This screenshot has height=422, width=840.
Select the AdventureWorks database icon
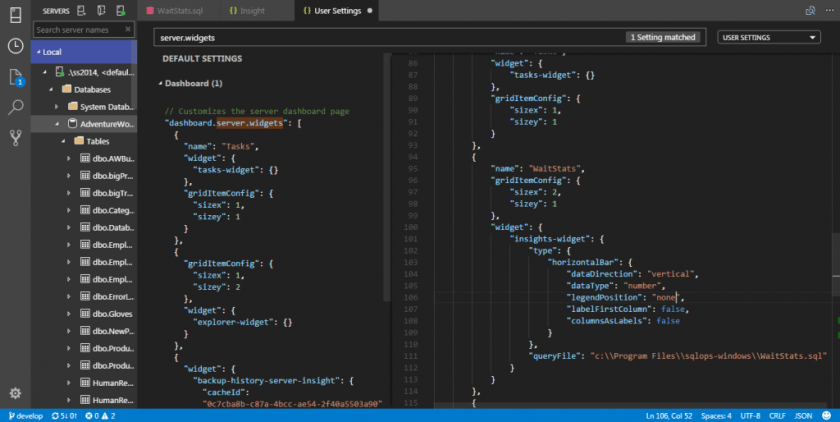(x=72, y=124)
